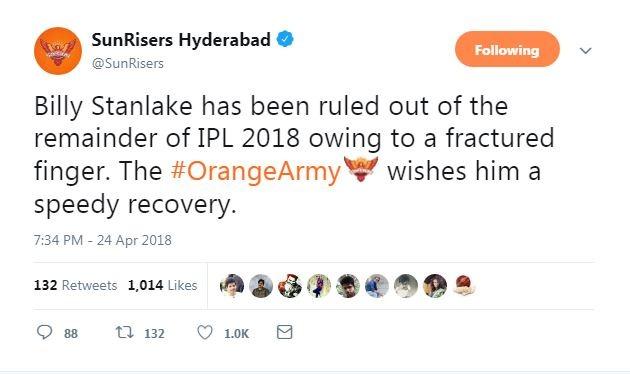Click the 1.0K likes count
Screen dimensions: 630x374
point(237,333)
